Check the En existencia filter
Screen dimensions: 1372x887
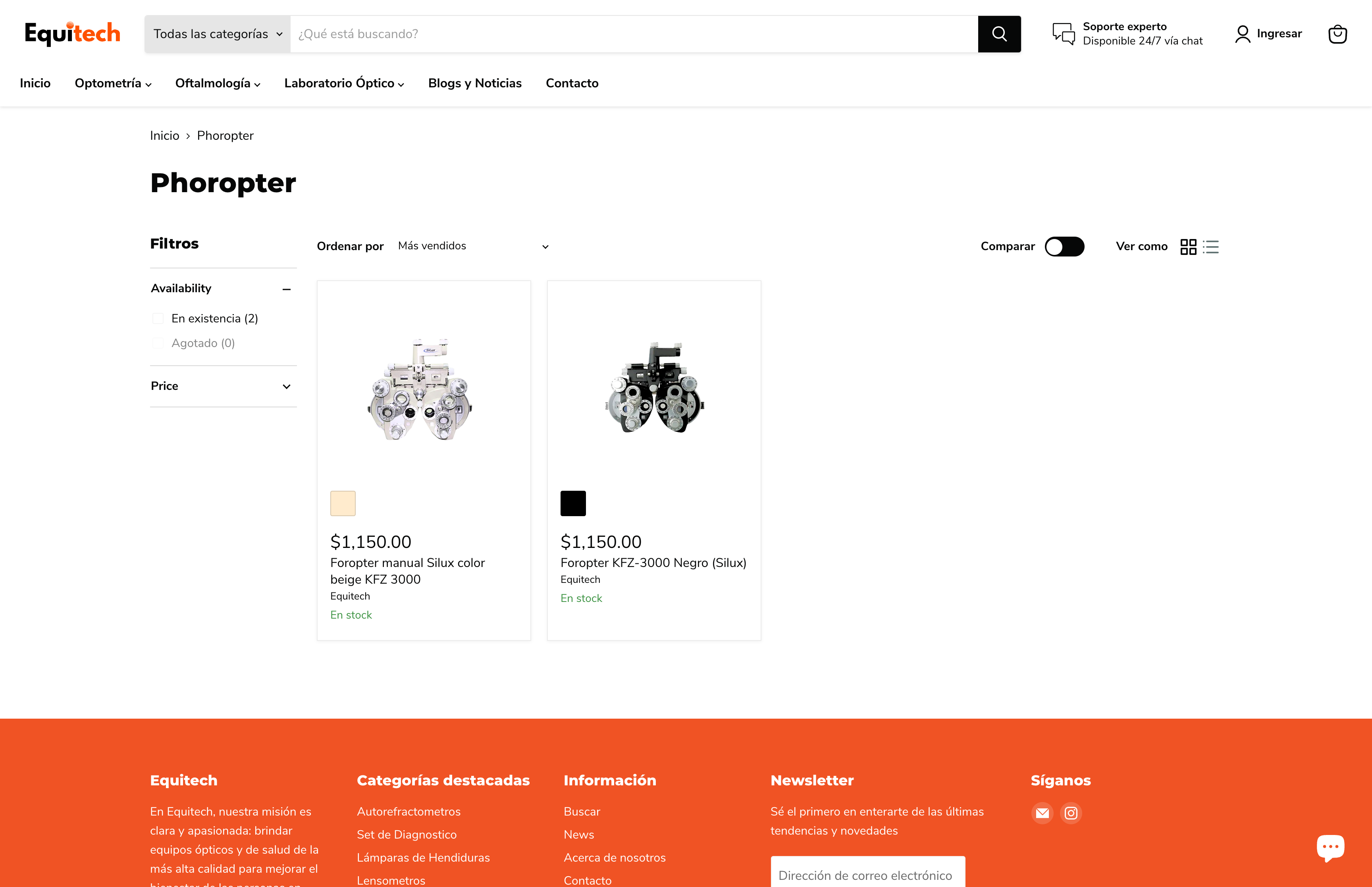pos(158,318)
